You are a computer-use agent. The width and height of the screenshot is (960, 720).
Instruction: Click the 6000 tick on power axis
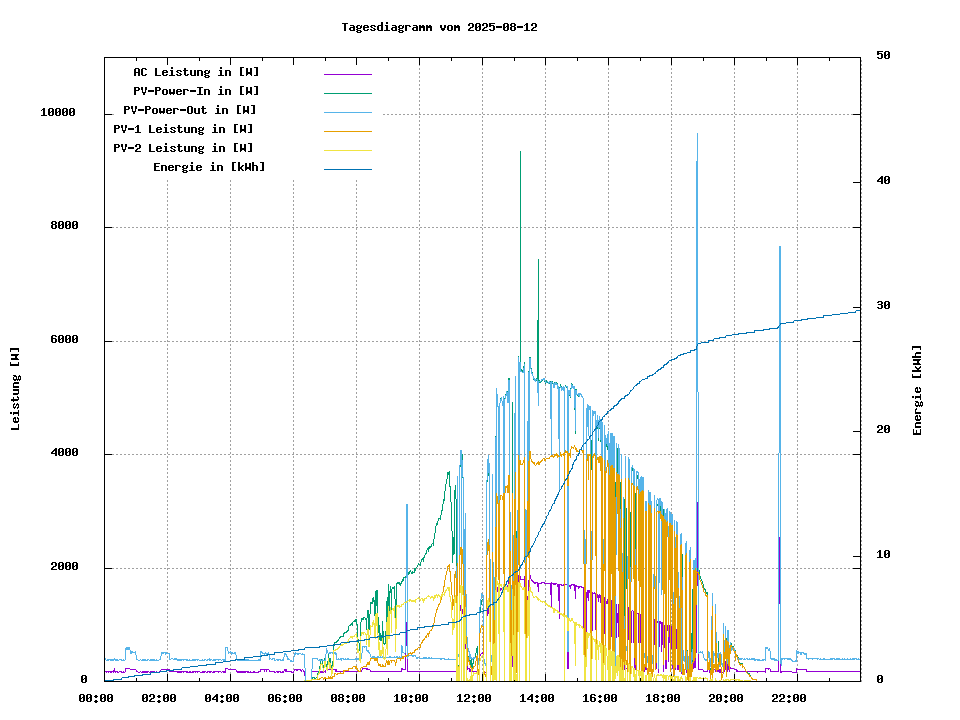click(x=65, y=340)
